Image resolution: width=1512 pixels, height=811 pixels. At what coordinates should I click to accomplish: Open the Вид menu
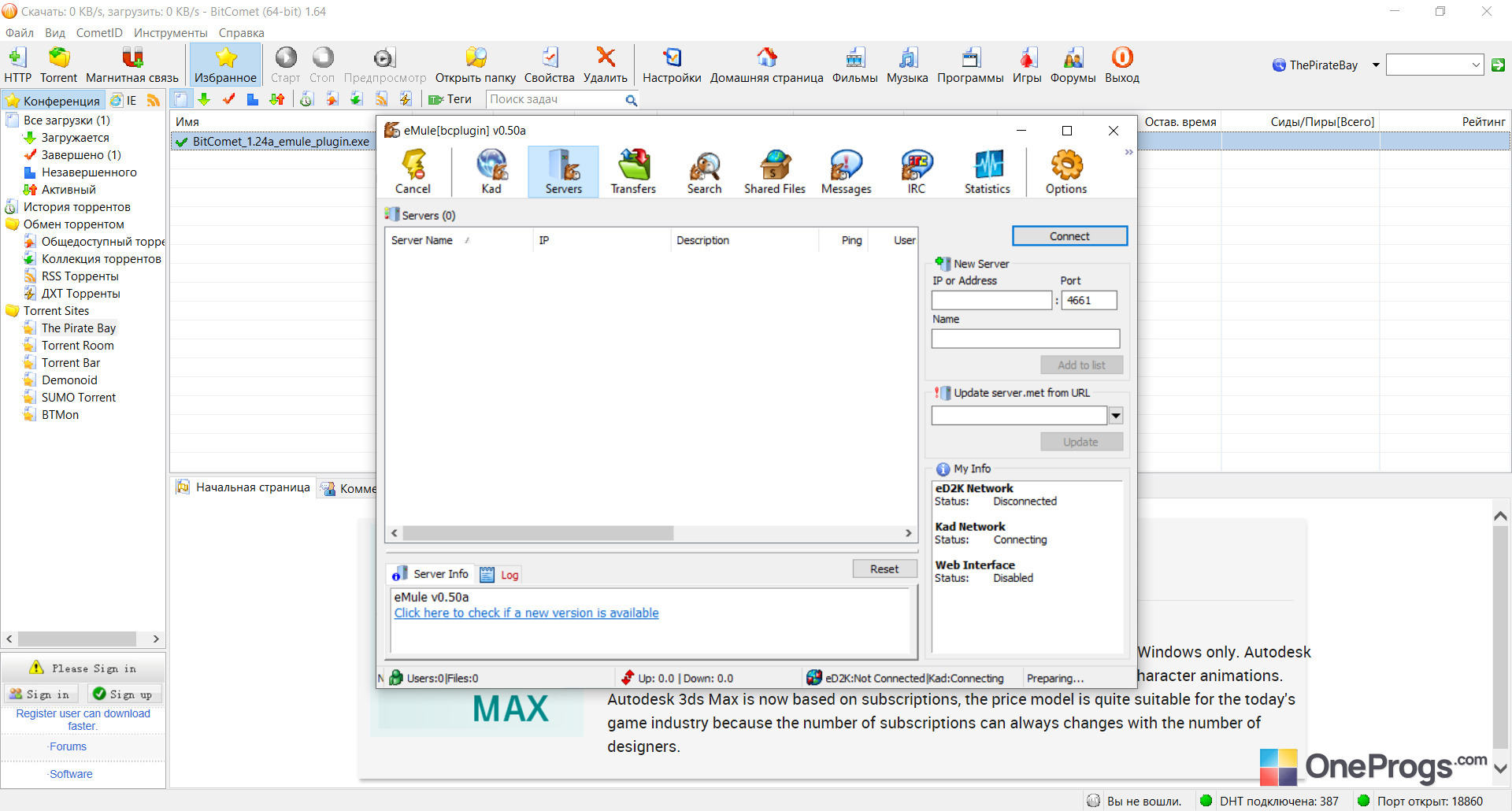pos(55,33)
